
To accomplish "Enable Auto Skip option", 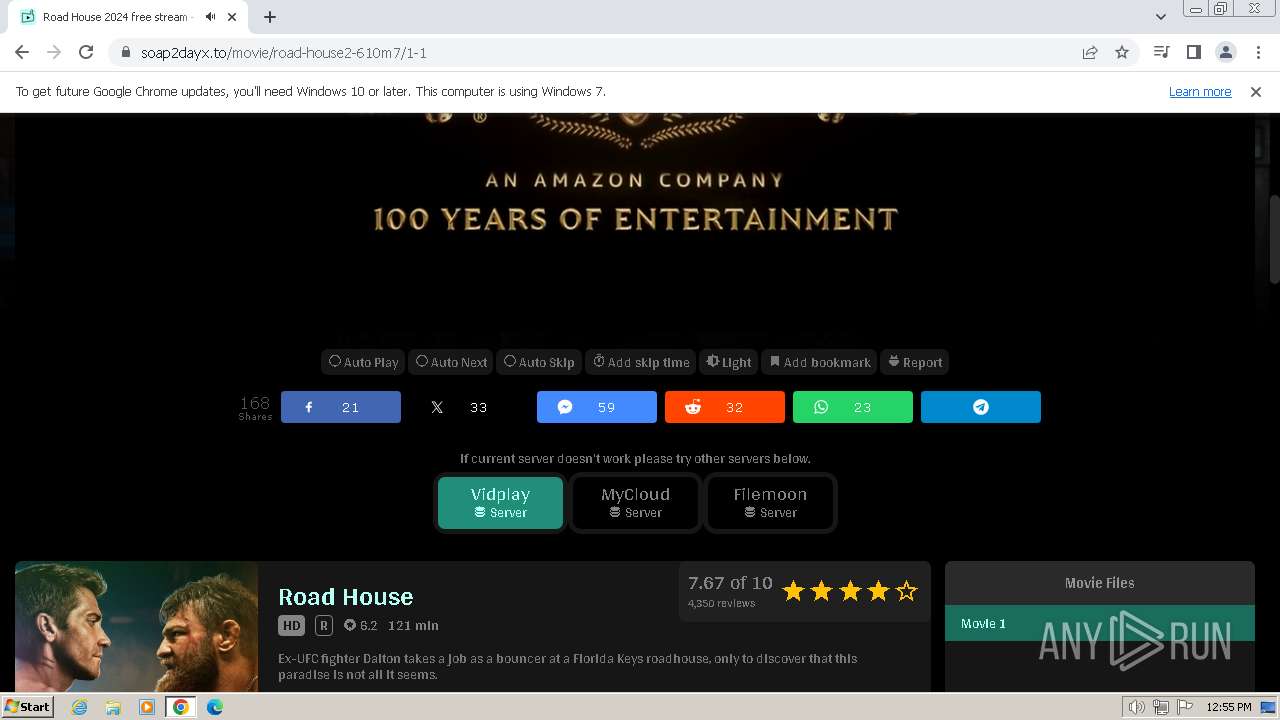I will coord(539,362).
